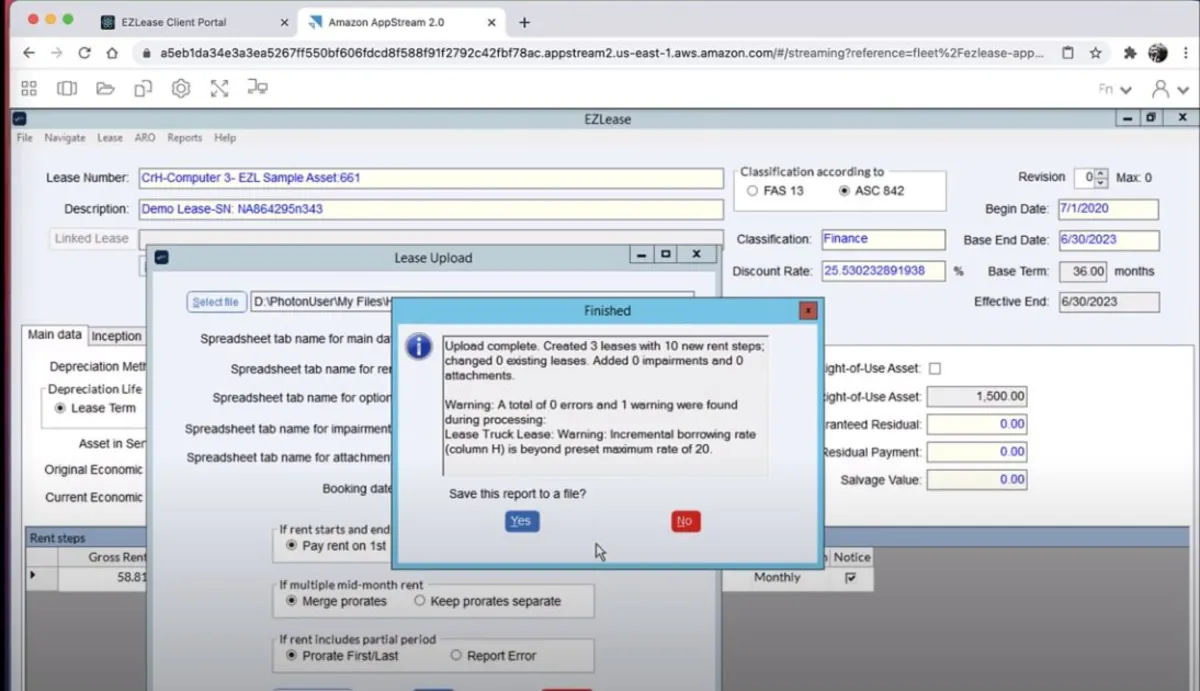Switch to the Inception tab
Screen dimensions: 1200x691
click(x=117, y=336)
